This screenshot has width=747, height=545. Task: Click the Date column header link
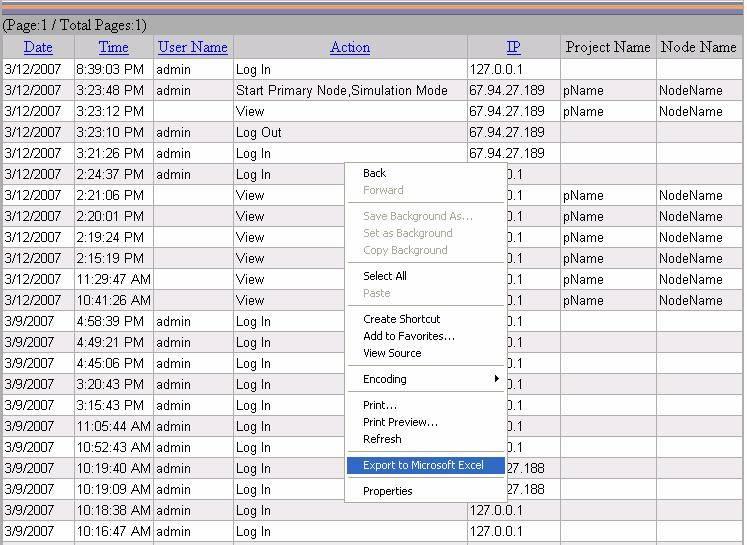click(x=38, y=47)
